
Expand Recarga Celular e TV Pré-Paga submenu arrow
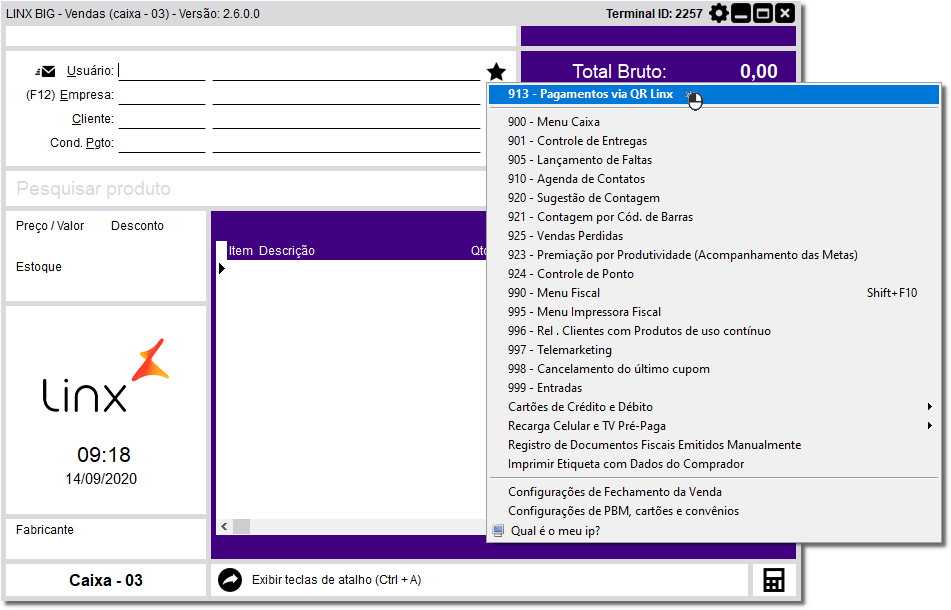(929, 426)
